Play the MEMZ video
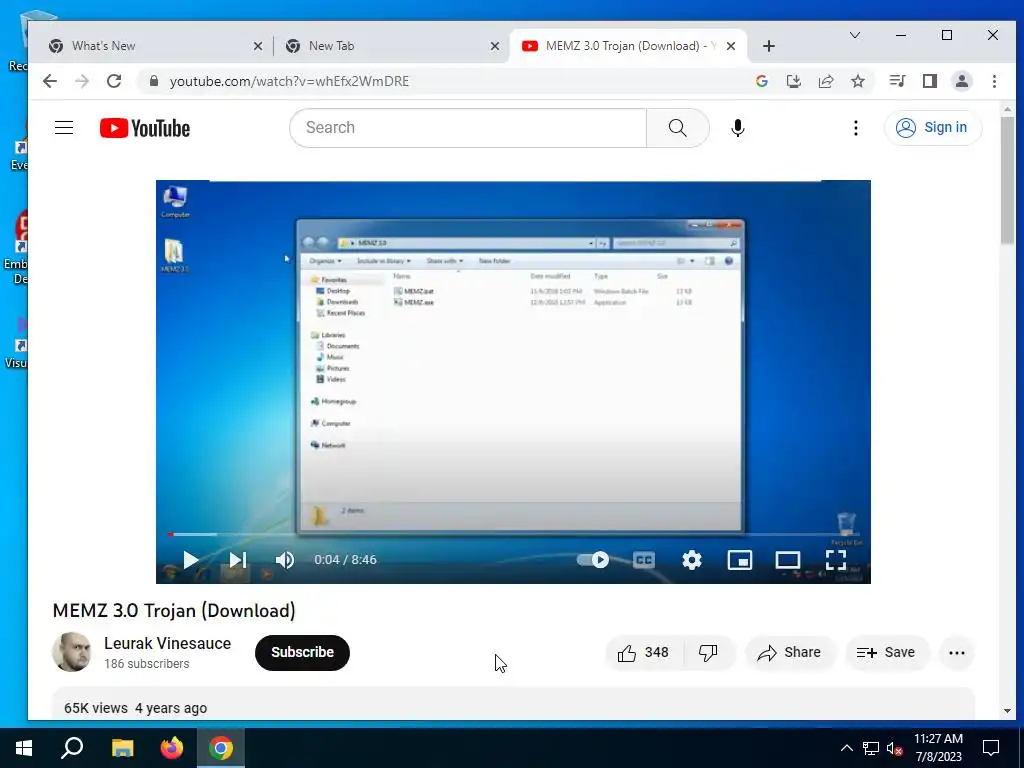Screen dimensions: 1024x768 click(x=191, y=560)
